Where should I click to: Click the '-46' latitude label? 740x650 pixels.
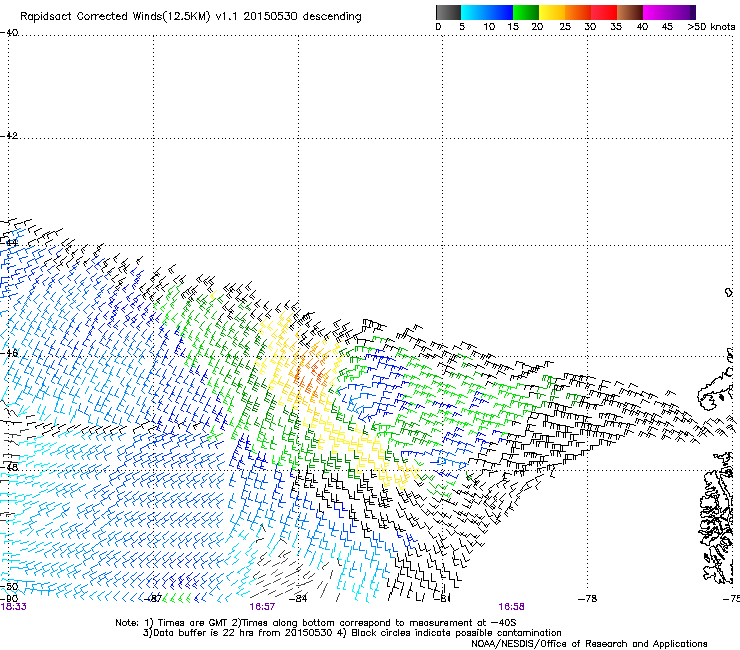click(9, 353)
